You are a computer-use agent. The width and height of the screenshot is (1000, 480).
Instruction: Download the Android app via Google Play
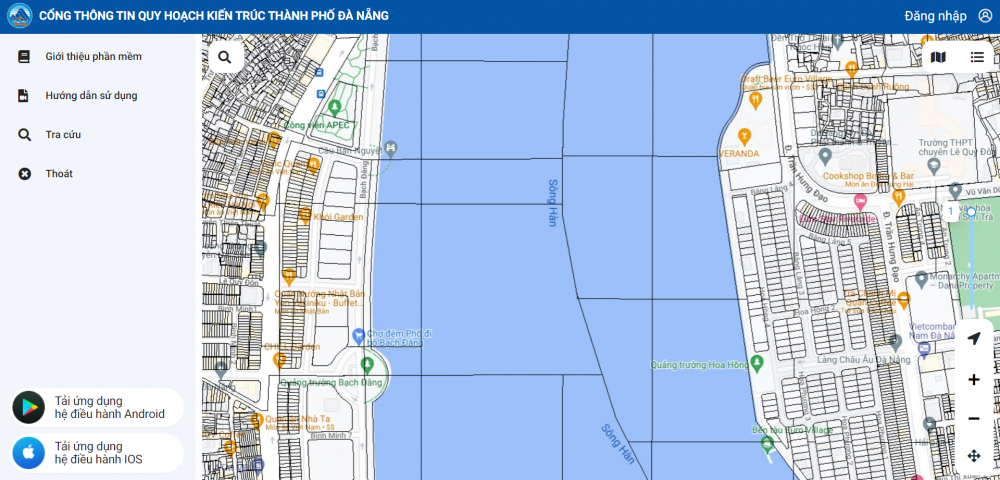point(98,407)
